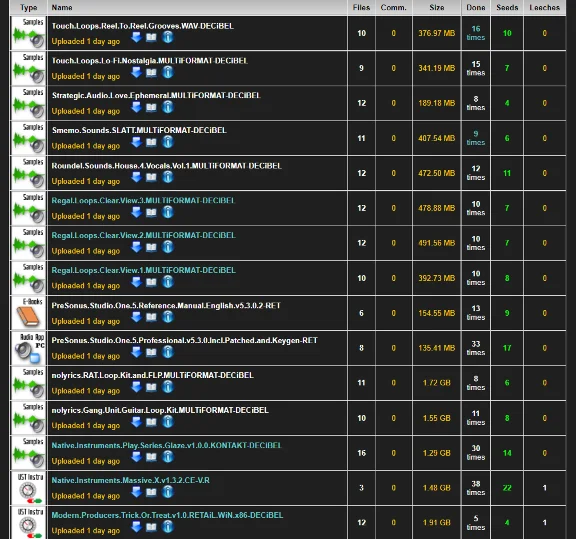Image resolution: width=576 pixels, height=539 pixels.
Task: Sort by Seeds column header
Action: pyautogui.click(x=507, y=7)
